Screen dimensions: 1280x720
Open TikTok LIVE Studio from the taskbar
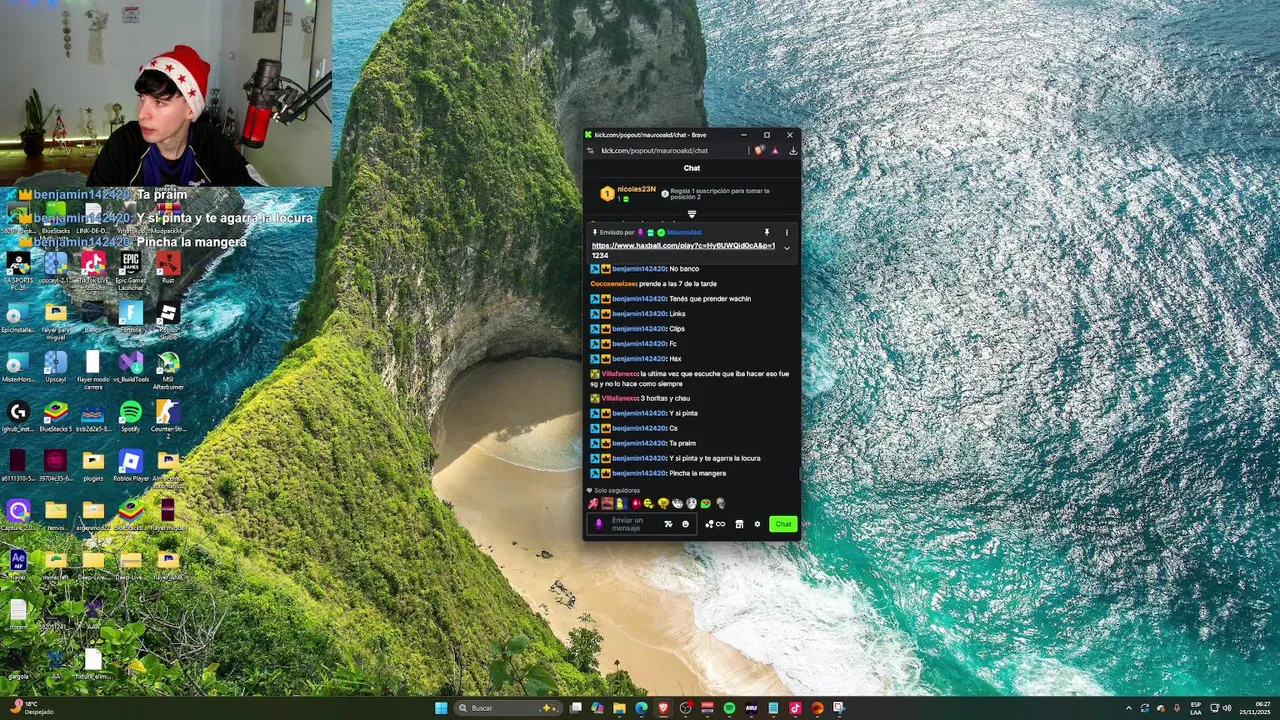click(795, 708)
